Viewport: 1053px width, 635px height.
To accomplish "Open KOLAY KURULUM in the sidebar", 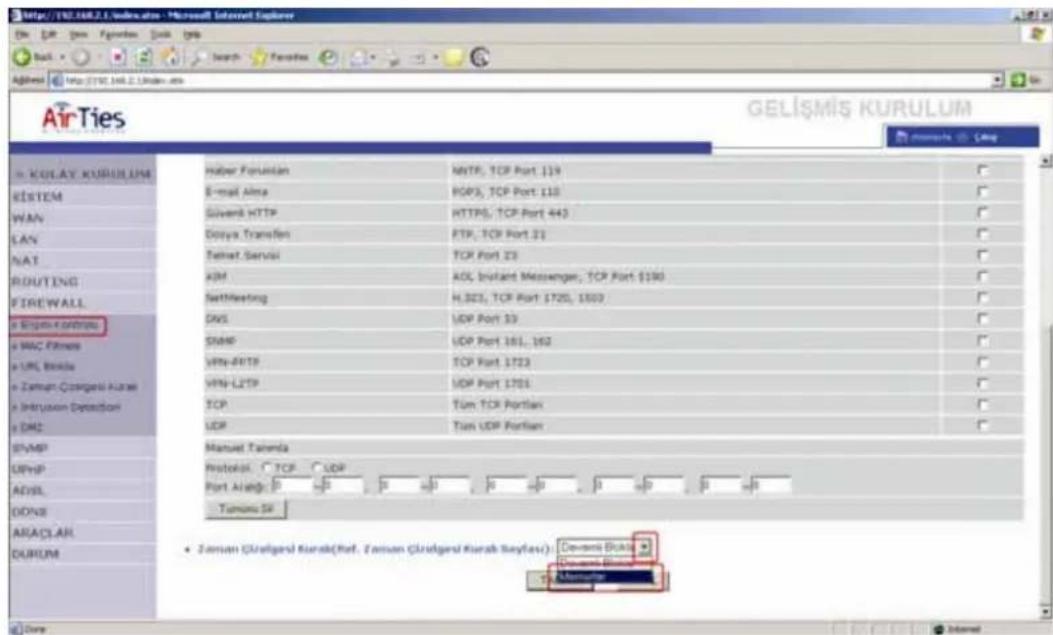I will [x=83, y=175].
